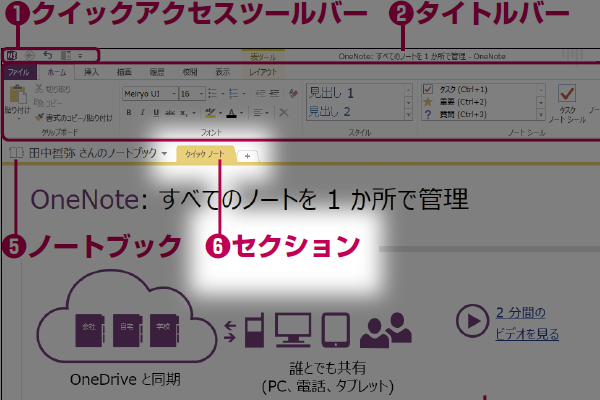Viewport: 600px width, 400px height.
Task: Click page title OneNote: すべてのノートを 1 か所で管理
Action: tap(249, 199)
